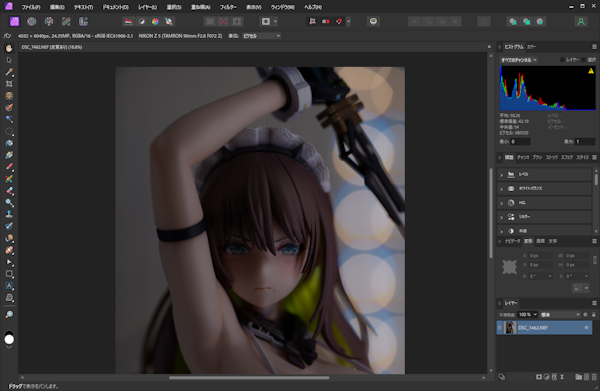This screenshot has width=600, height=391.
Task: Switch to the Liquify Persona
Action: pyautogui.click(x=32, y=21)
